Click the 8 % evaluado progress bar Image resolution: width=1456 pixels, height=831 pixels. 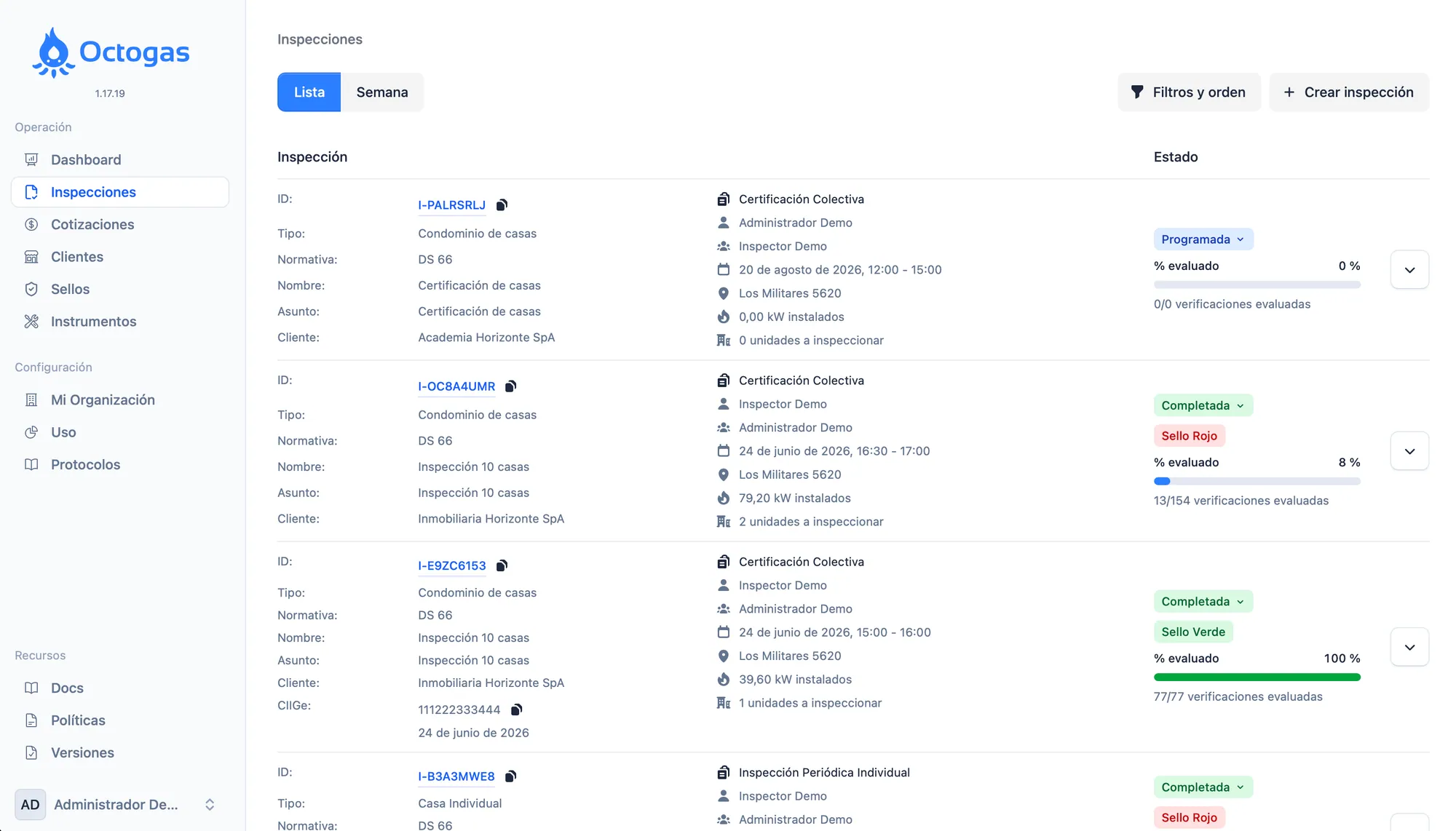pyautogui.click(x=1257, y=481)
